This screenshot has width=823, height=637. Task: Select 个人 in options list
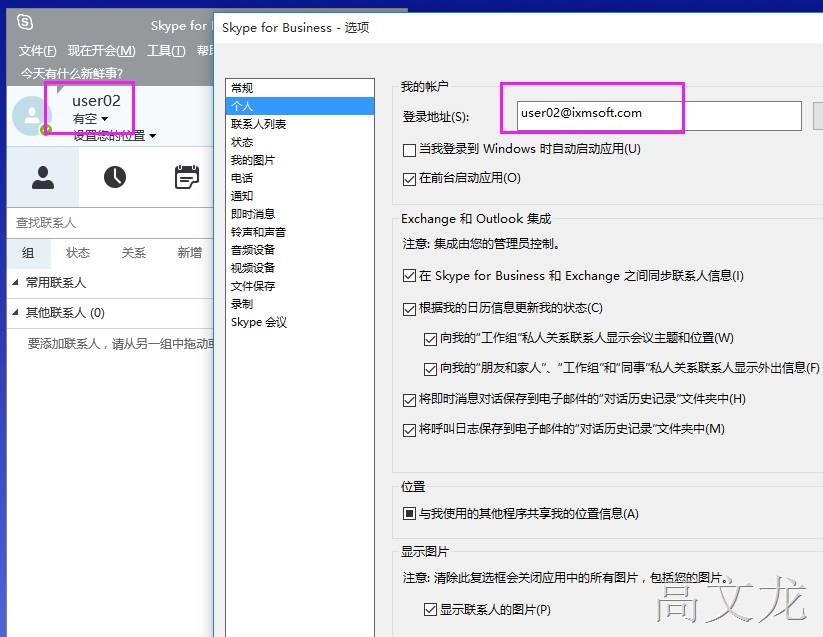click(300, 106)
